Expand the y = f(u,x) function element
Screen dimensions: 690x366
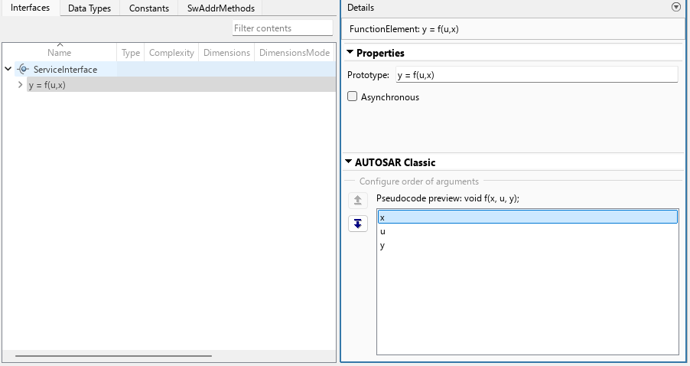[x=20, y=84]
